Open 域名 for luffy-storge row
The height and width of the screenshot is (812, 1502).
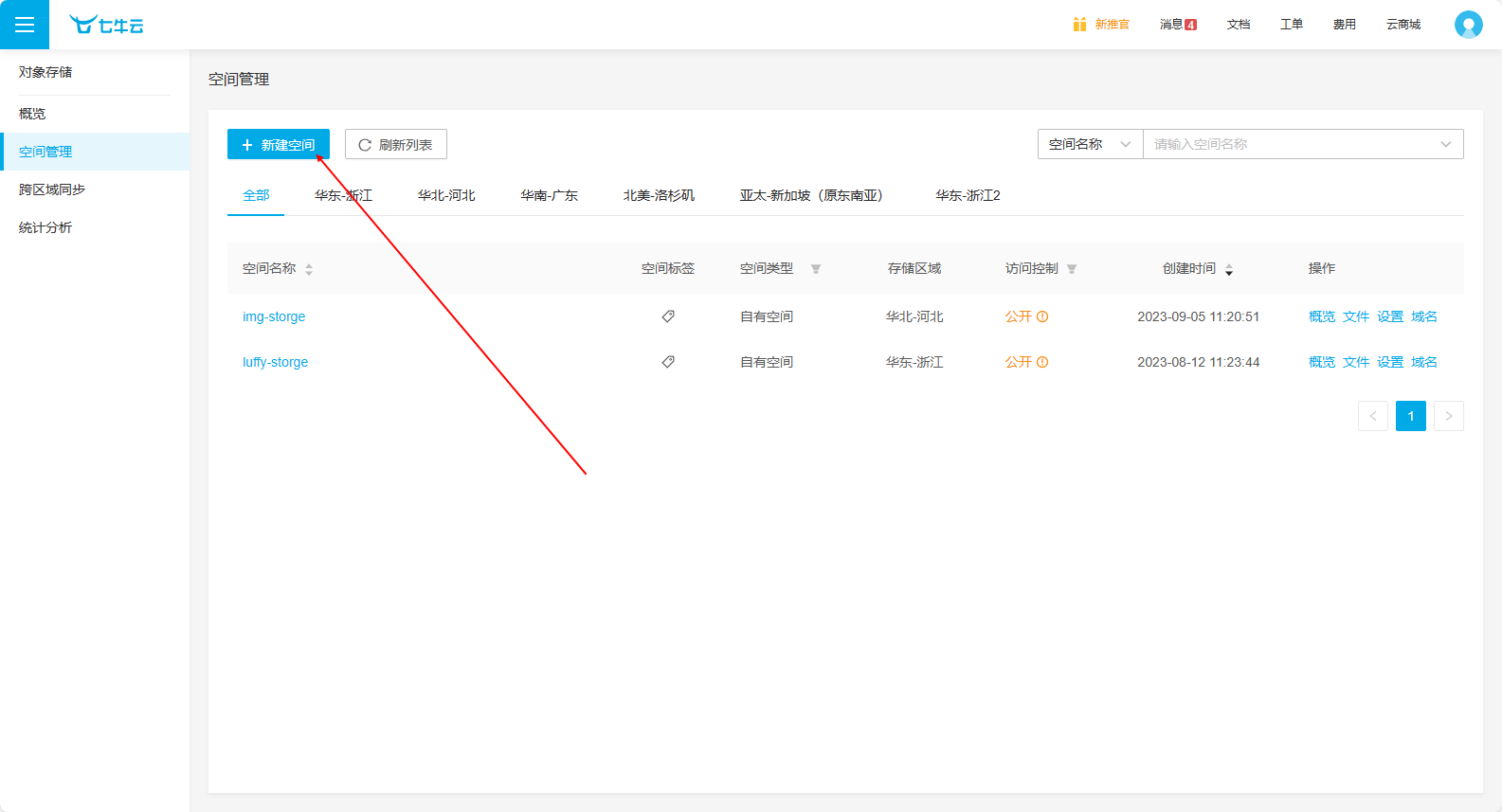[1424, 362]
